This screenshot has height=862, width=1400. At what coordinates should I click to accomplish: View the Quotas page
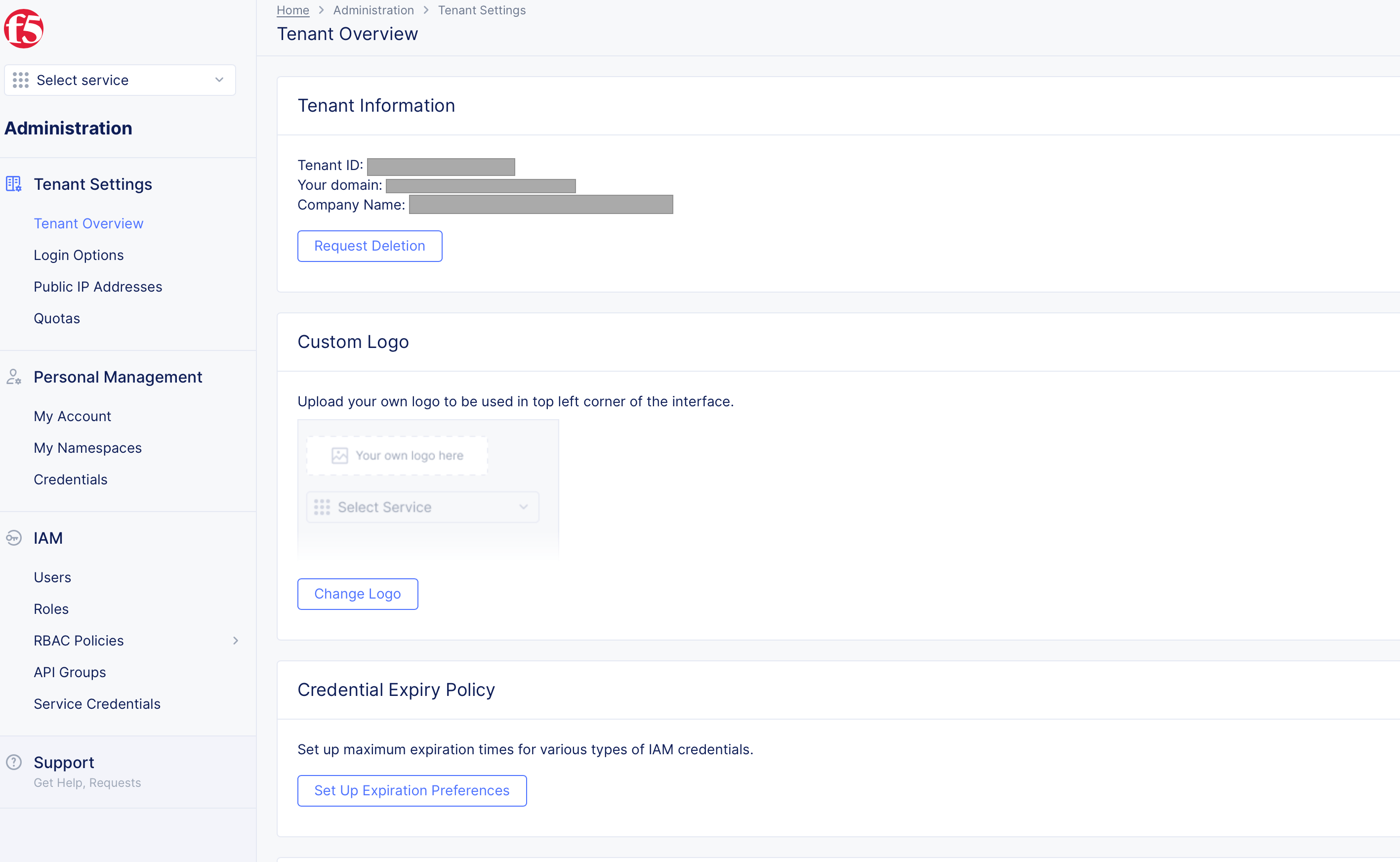[x=56, y=318]
